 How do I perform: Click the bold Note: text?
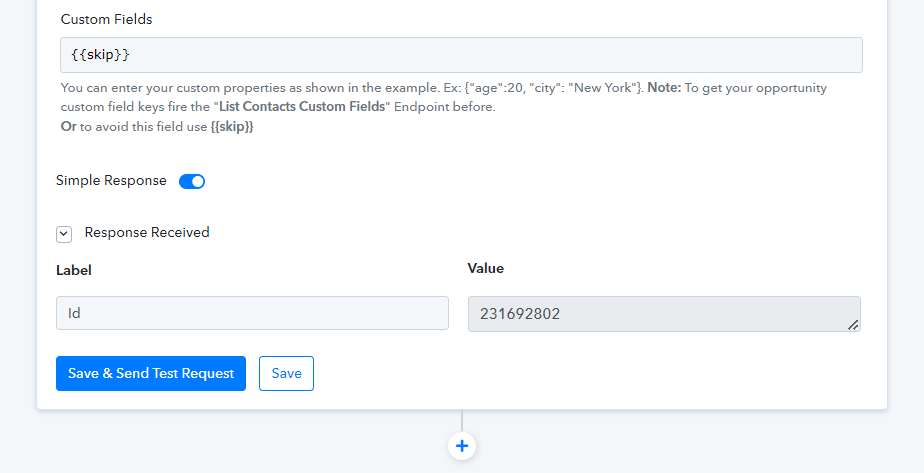click(x=664, y=88)
